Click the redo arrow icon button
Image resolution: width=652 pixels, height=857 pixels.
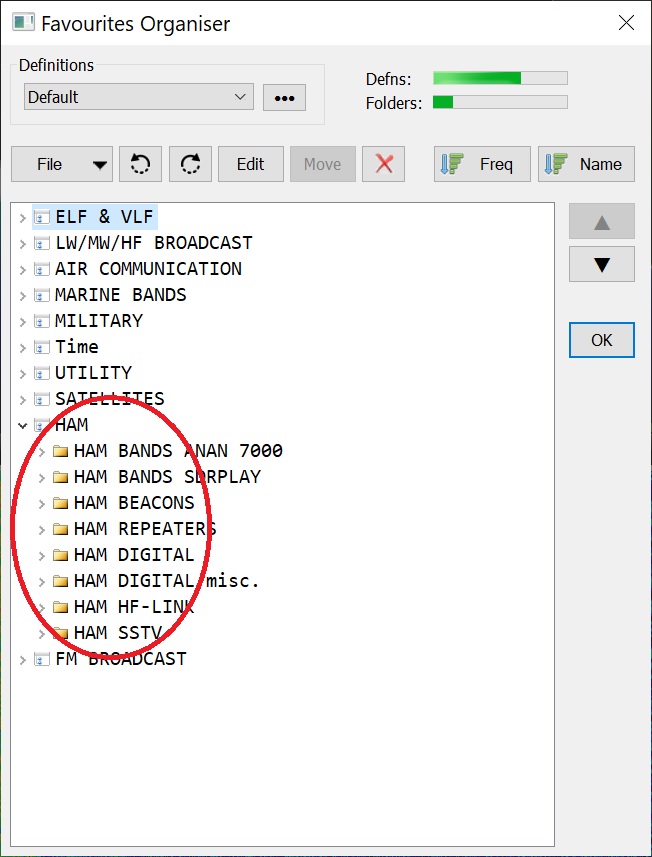click(x=190, y=165)
